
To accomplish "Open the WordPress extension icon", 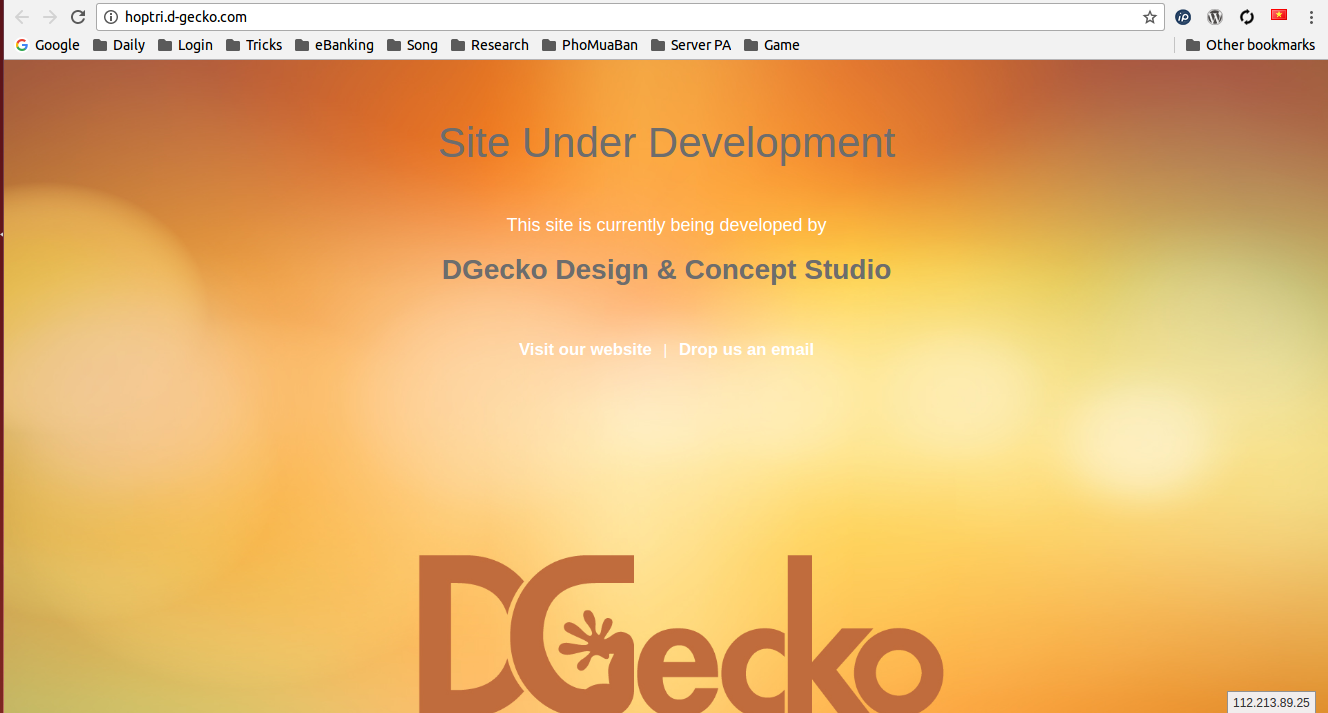I will point(1215,17).
